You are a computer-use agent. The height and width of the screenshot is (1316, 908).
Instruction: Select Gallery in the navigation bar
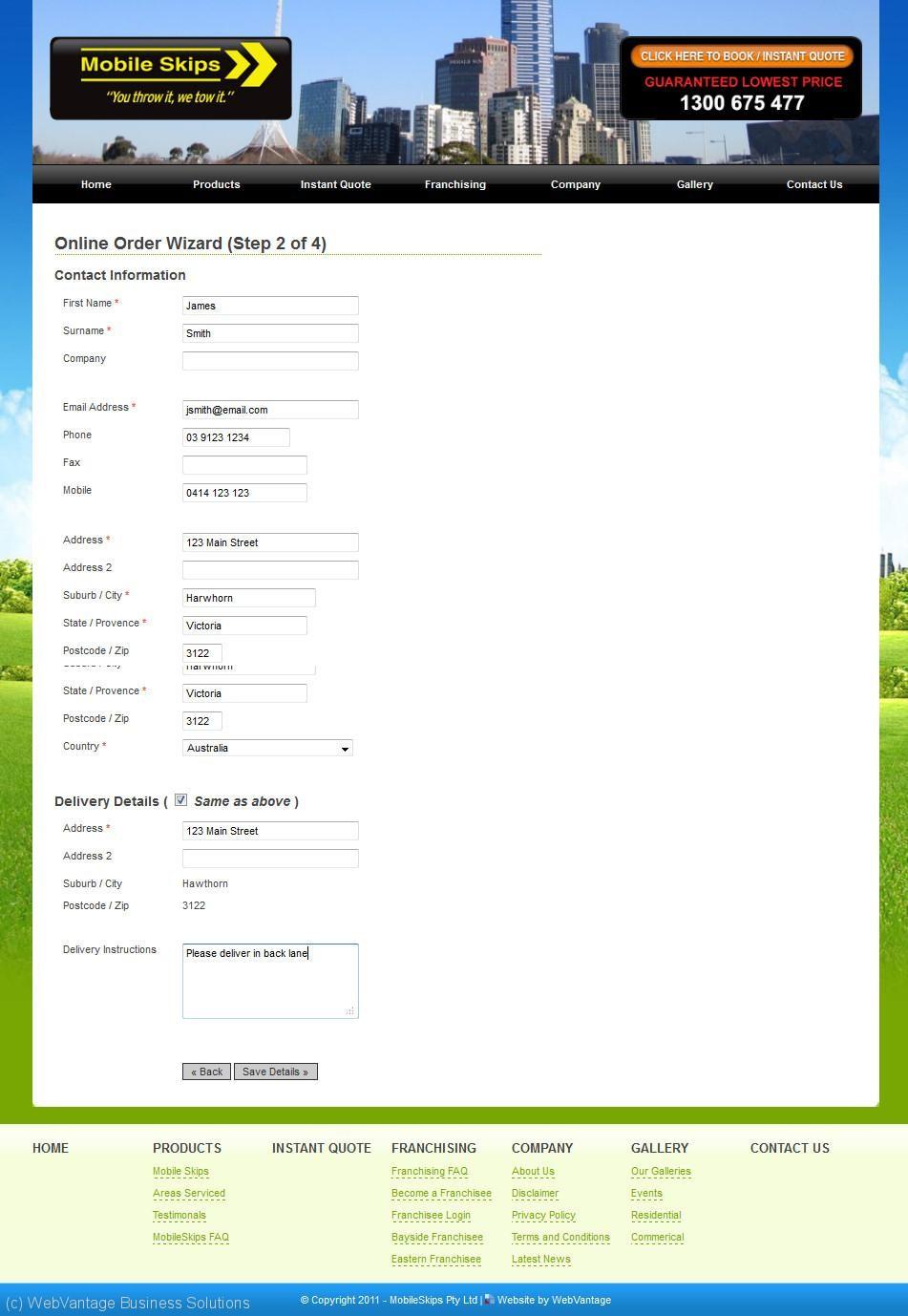click(x=694, y=184)
